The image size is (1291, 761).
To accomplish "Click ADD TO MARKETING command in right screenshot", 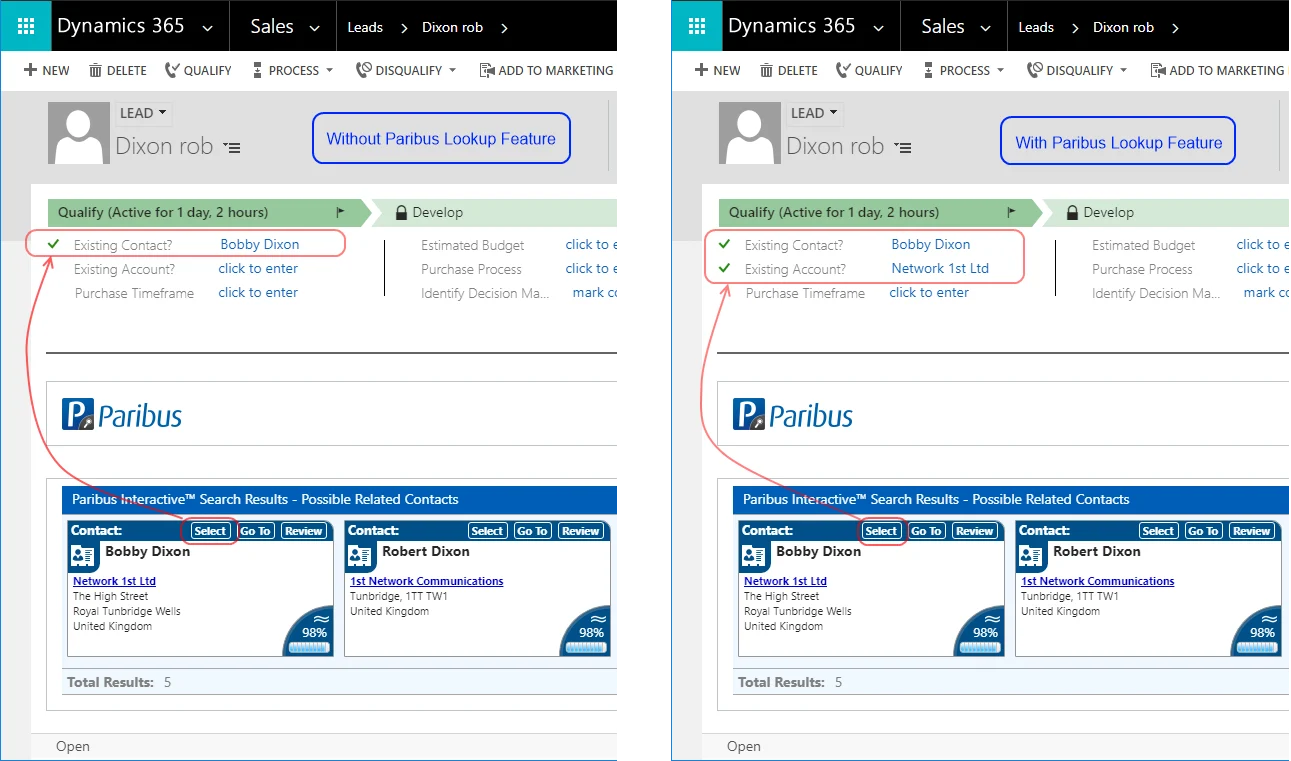I will point(1217,70).
